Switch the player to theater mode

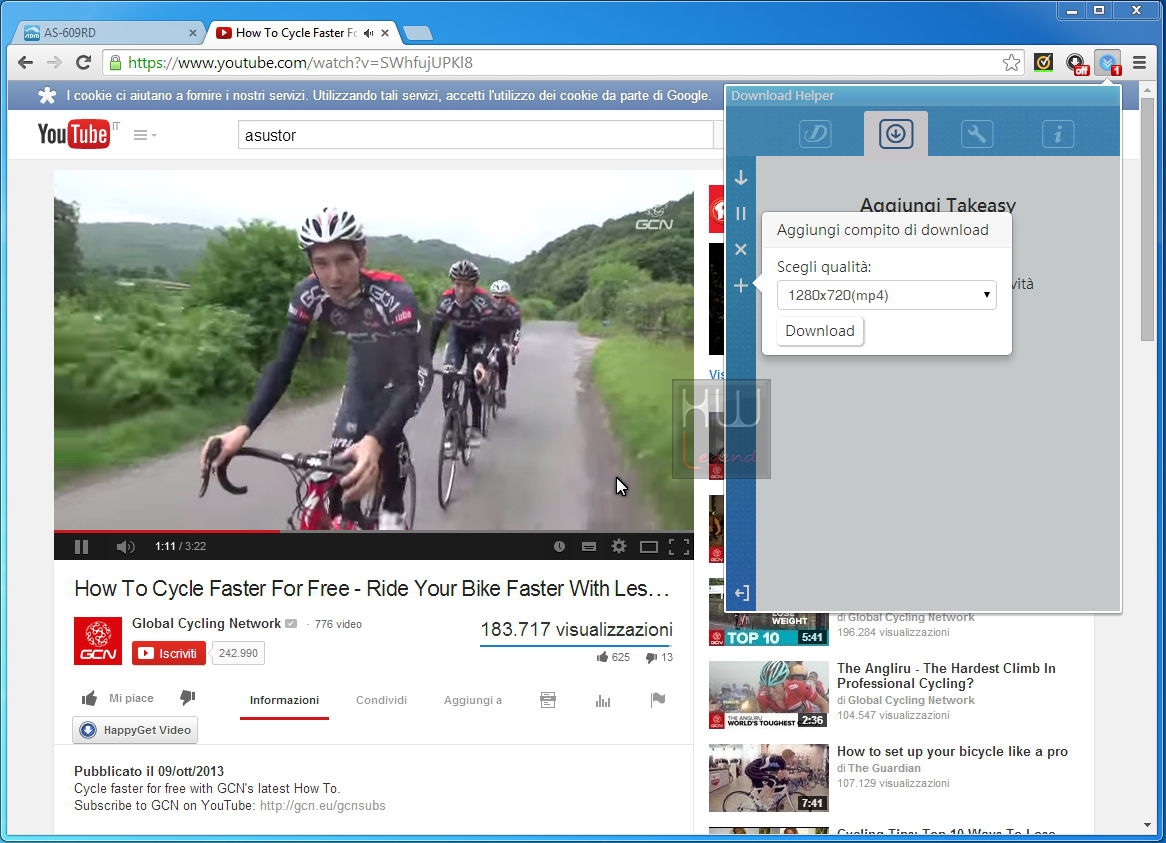648,546
